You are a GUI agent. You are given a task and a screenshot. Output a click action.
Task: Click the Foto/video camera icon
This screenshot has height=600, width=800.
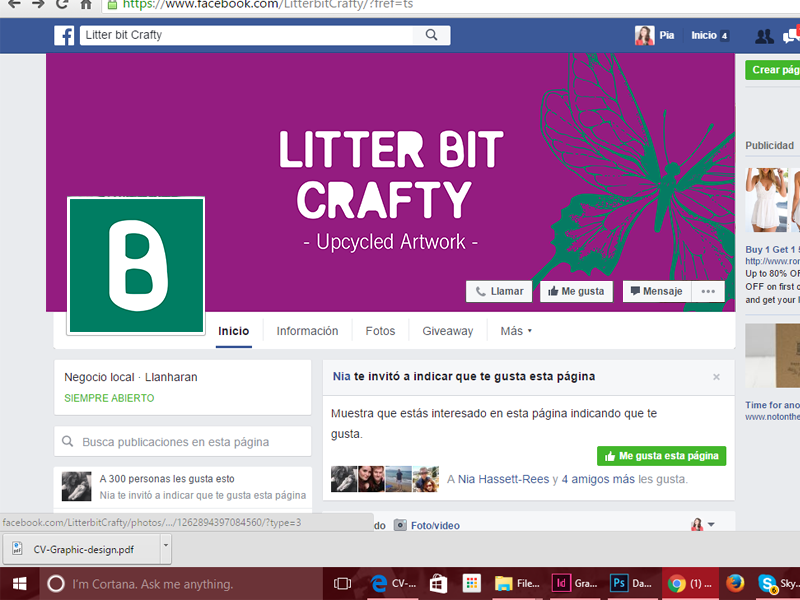tap(401, 525)
